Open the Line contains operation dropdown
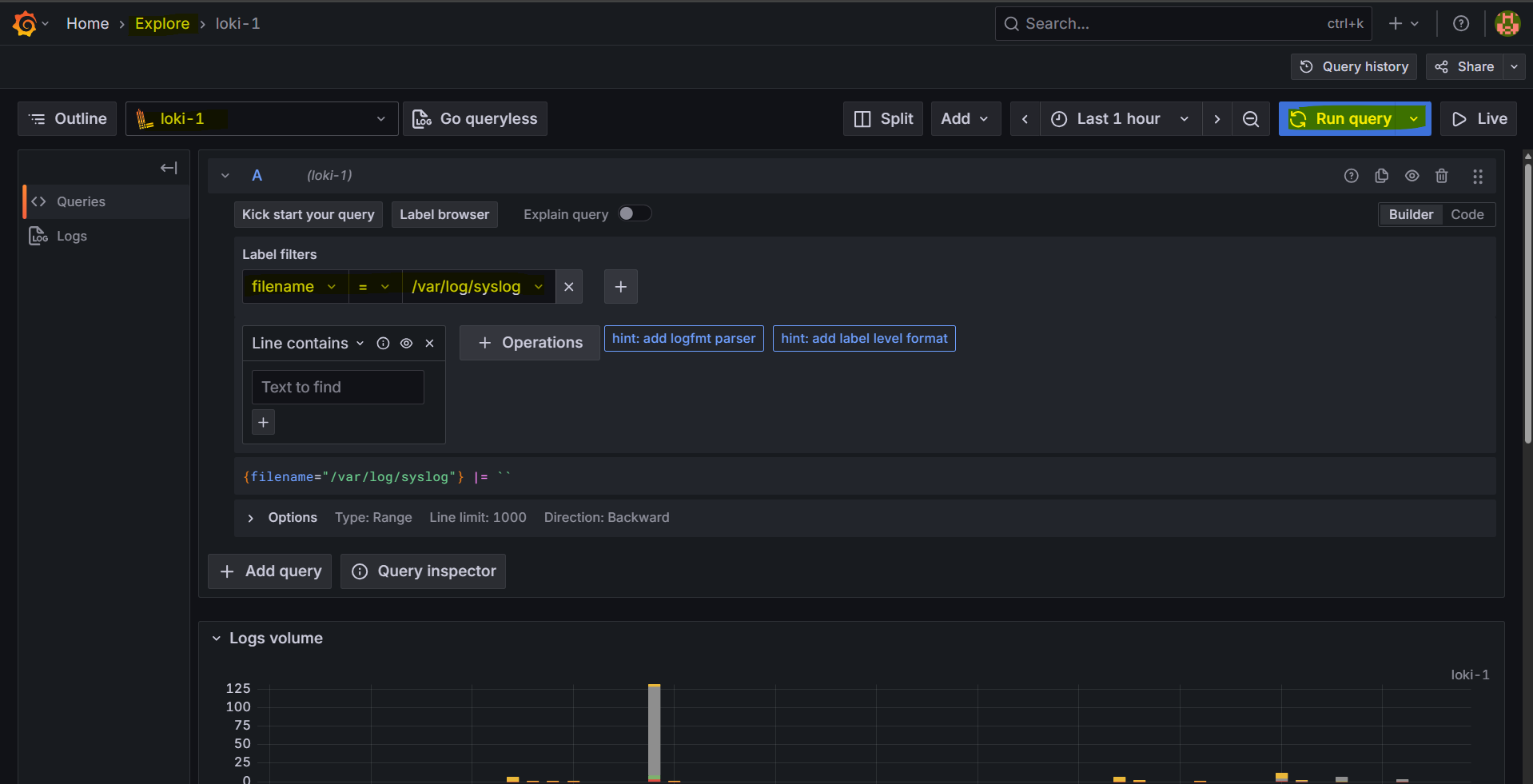Image resolution: width=1533 pixels, height=784 pixels. tap(308, 344)
